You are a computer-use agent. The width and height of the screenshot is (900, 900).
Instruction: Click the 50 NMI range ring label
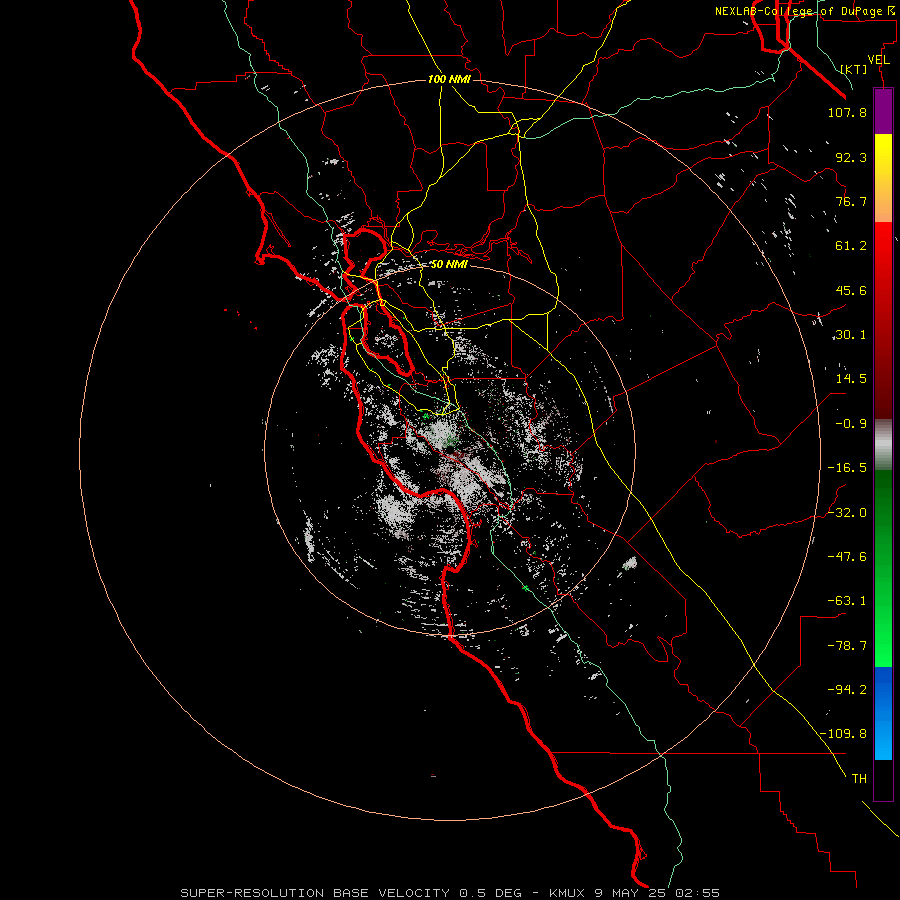click(x=449, y=264)
